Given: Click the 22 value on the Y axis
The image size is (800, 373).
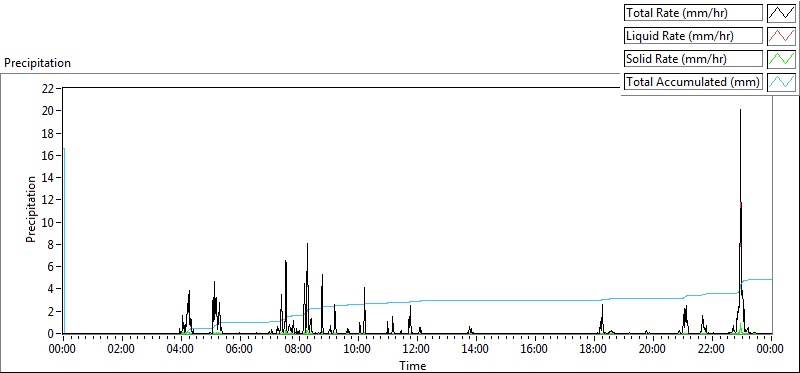Looking at the screenshot, I should 48,88.
